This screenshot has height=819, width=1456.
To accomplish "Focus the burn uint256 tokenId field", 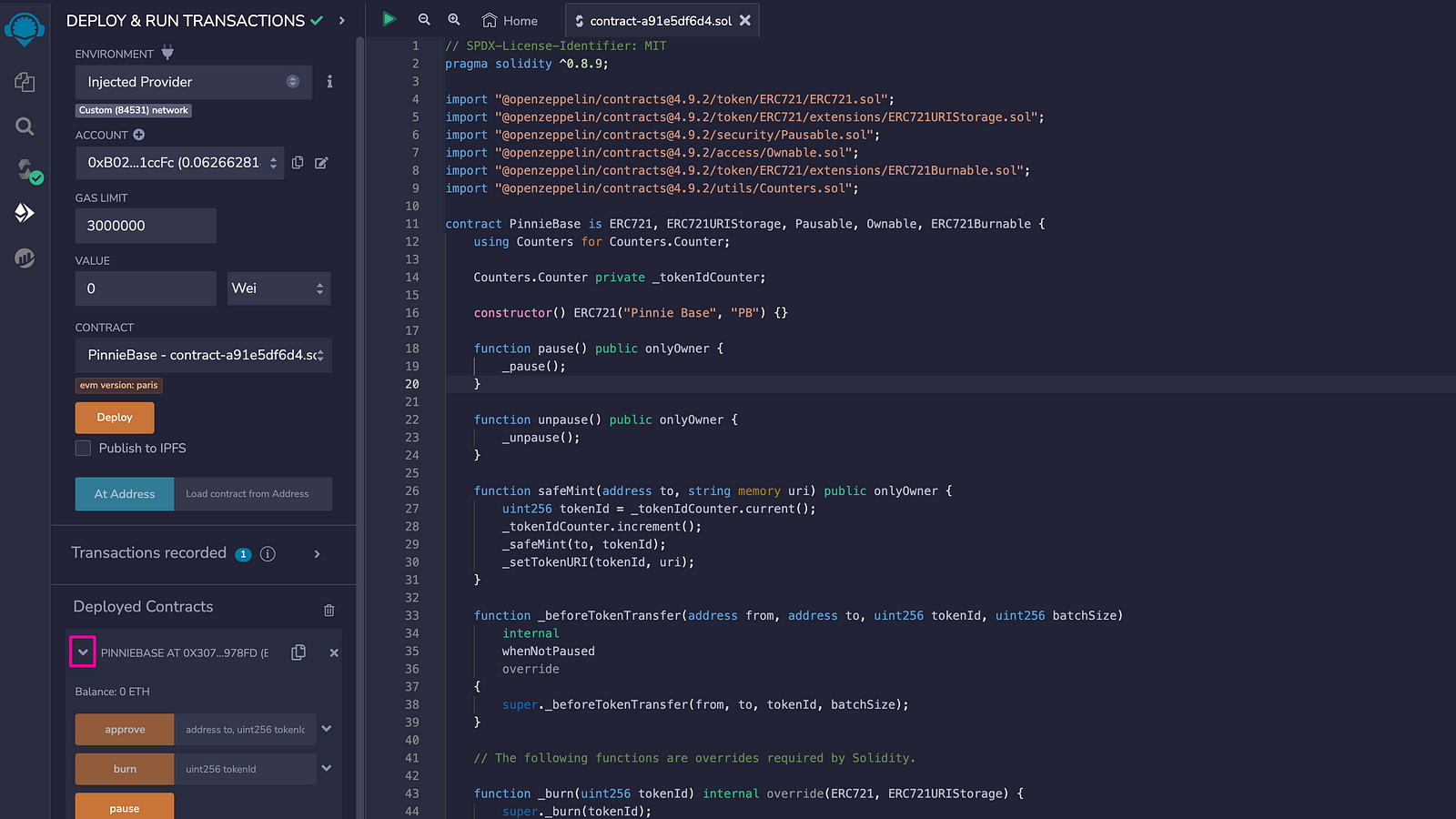I will pyautogui.click(x=245, y=769).
